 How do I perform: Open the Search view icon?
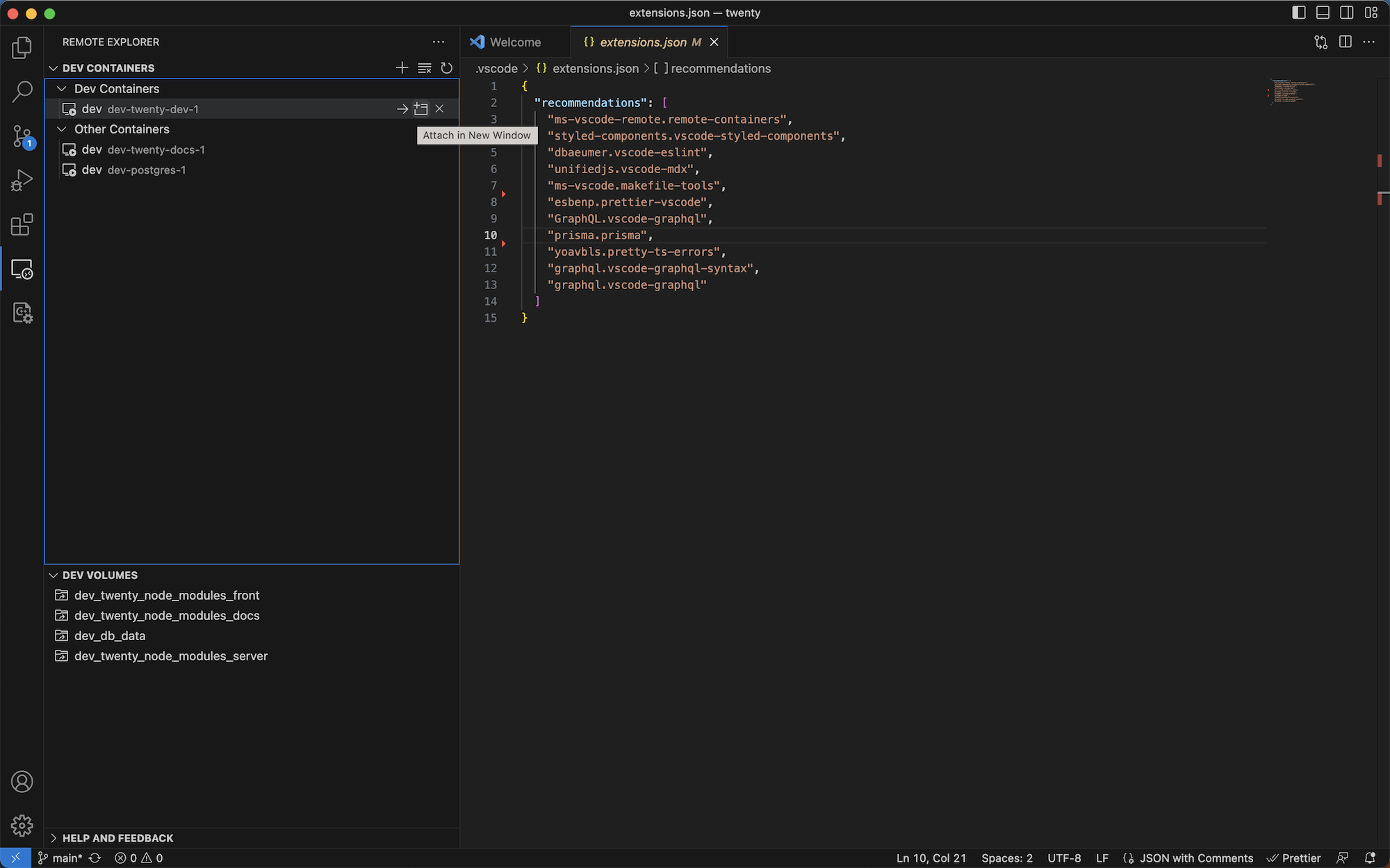22,91
